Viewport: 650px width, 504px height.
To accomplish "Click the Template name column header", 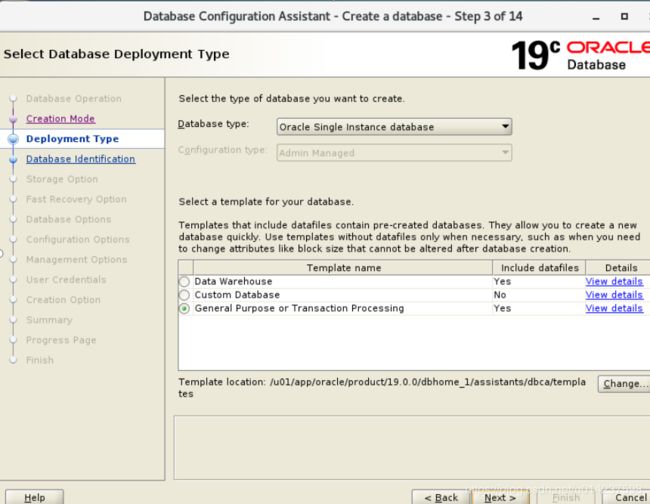I will point(343,268).
